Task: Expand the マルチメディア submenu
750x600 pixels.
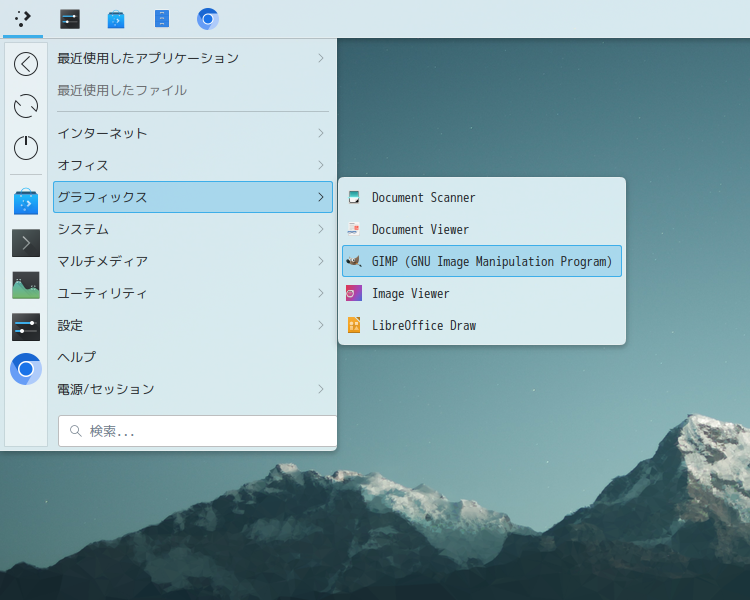Action: coord(192,261)
